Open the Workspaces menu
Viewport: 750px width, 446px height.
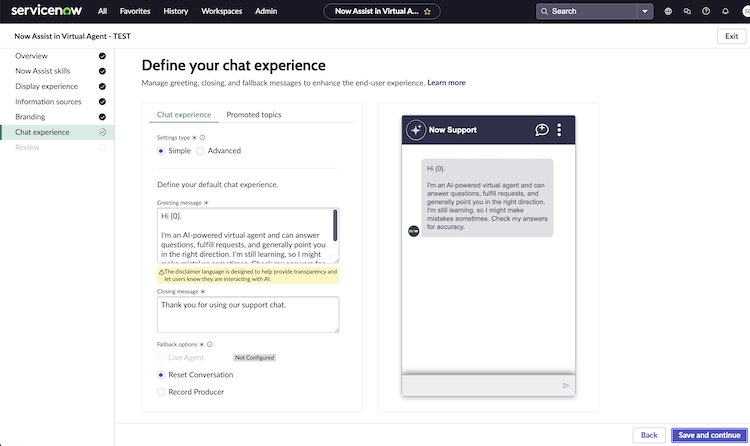click(221, 11)
